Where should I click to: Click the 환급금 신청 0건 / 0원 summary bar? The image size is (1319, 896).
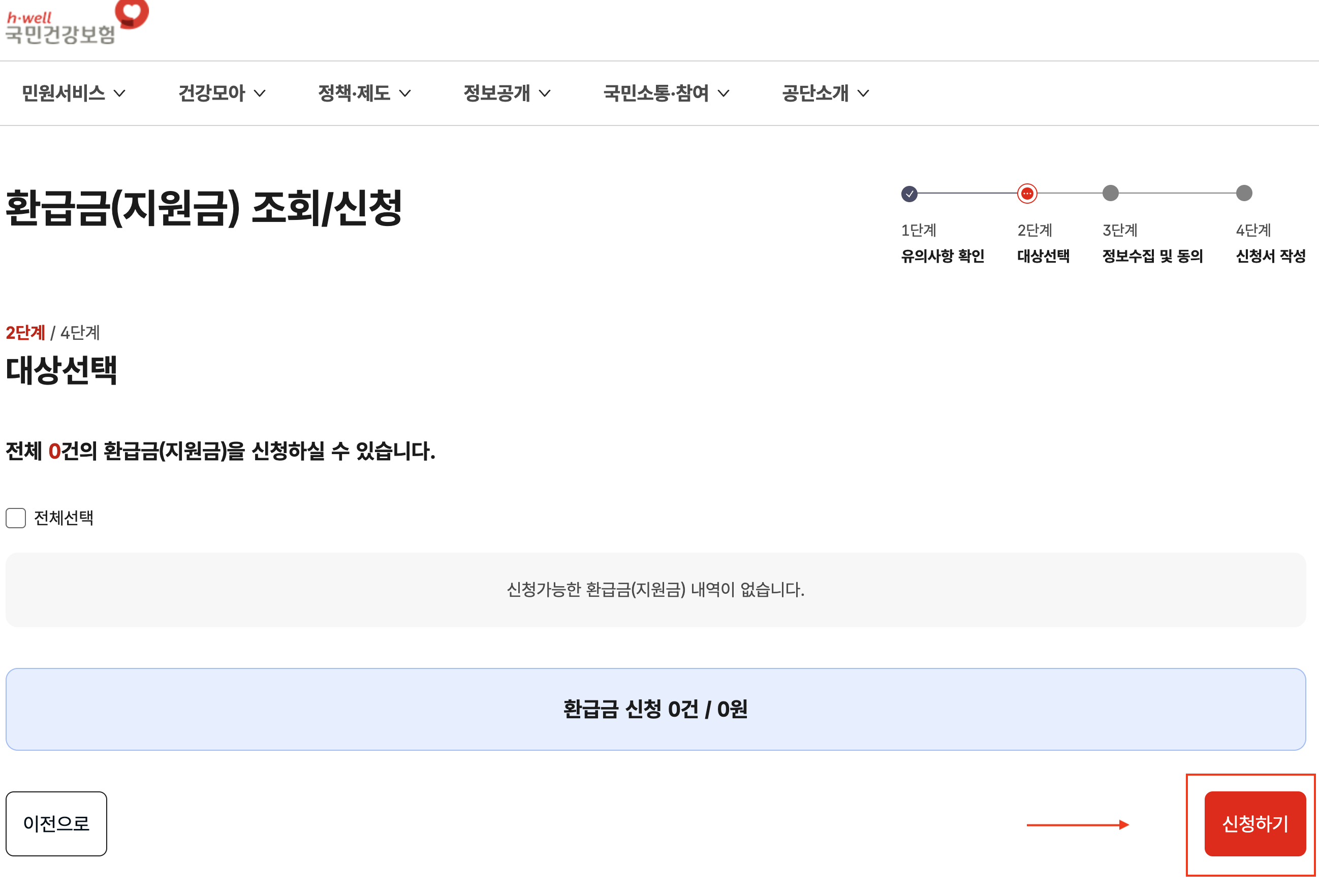pyautogui.click(x=655, y=709)
